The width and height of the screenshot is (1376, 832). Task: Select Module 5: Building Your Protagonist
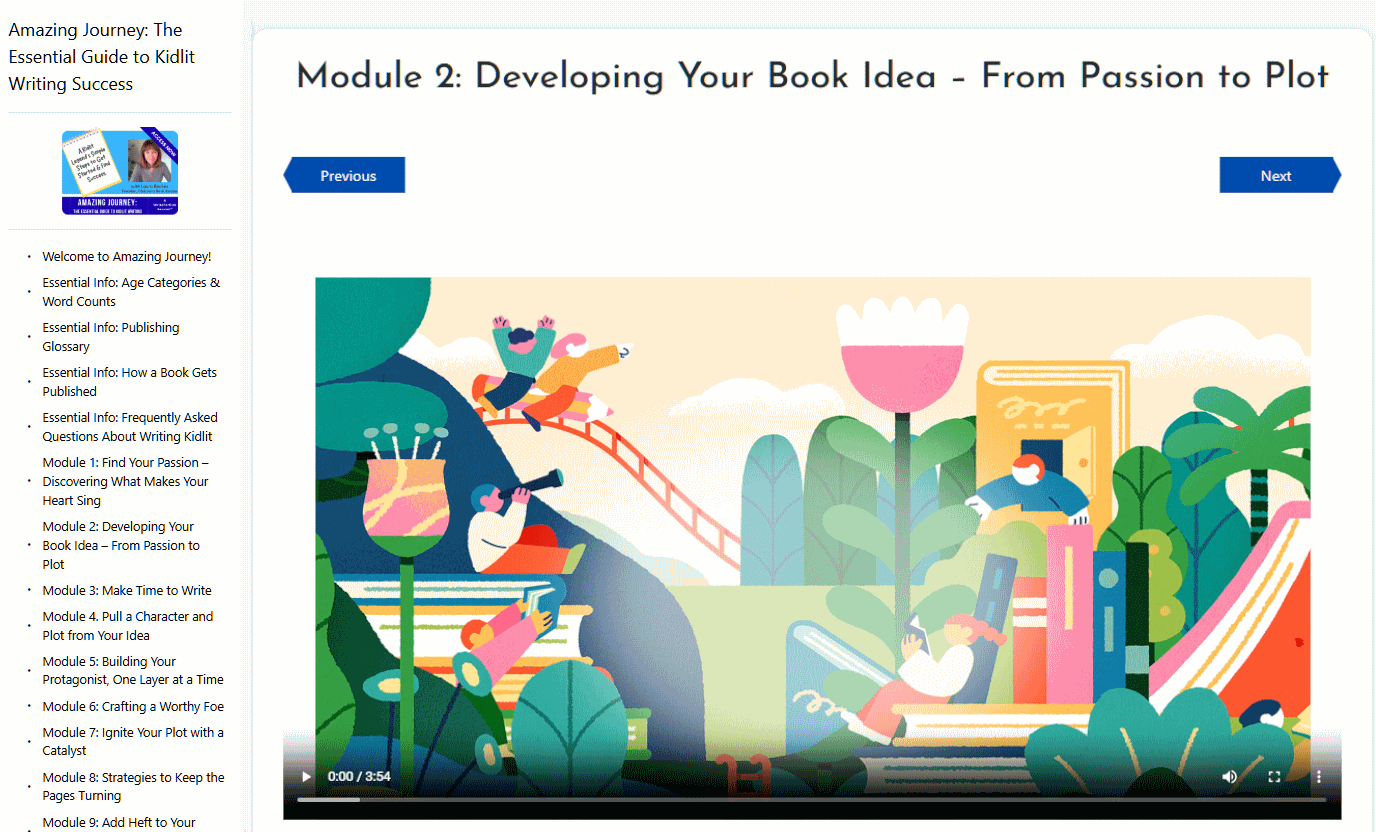(x=133, y=670)
